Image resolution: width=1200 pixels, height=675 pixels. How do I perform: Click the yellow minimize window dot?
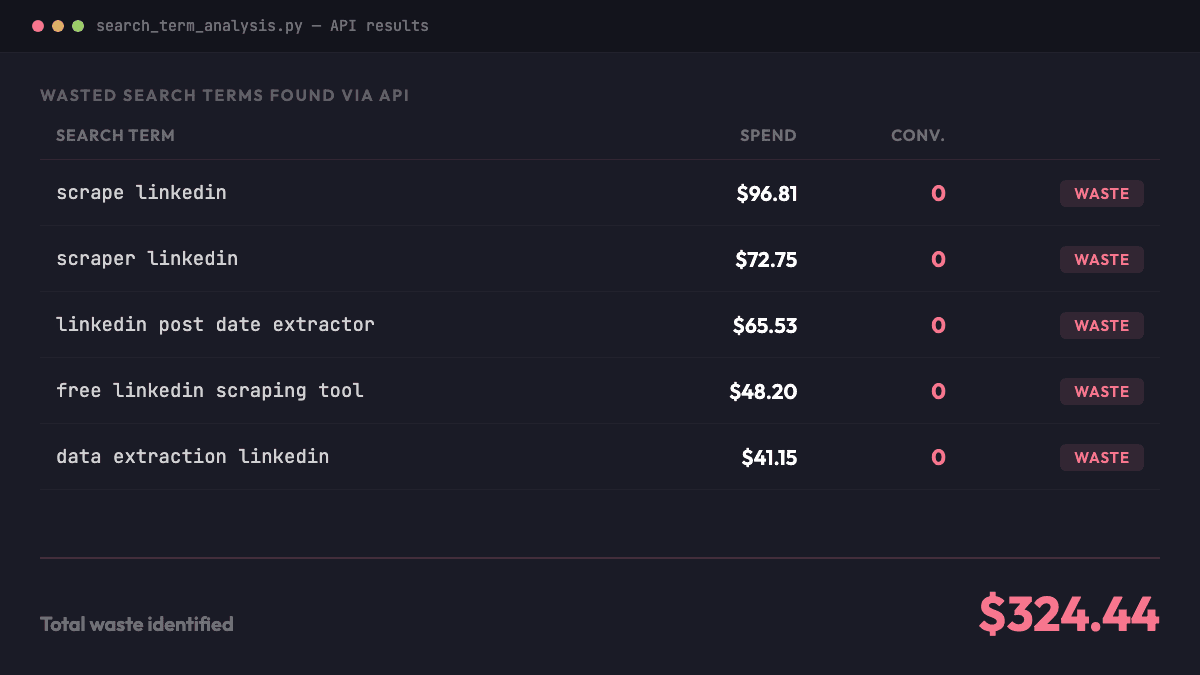pyautogui.click(x=58, y=26)
